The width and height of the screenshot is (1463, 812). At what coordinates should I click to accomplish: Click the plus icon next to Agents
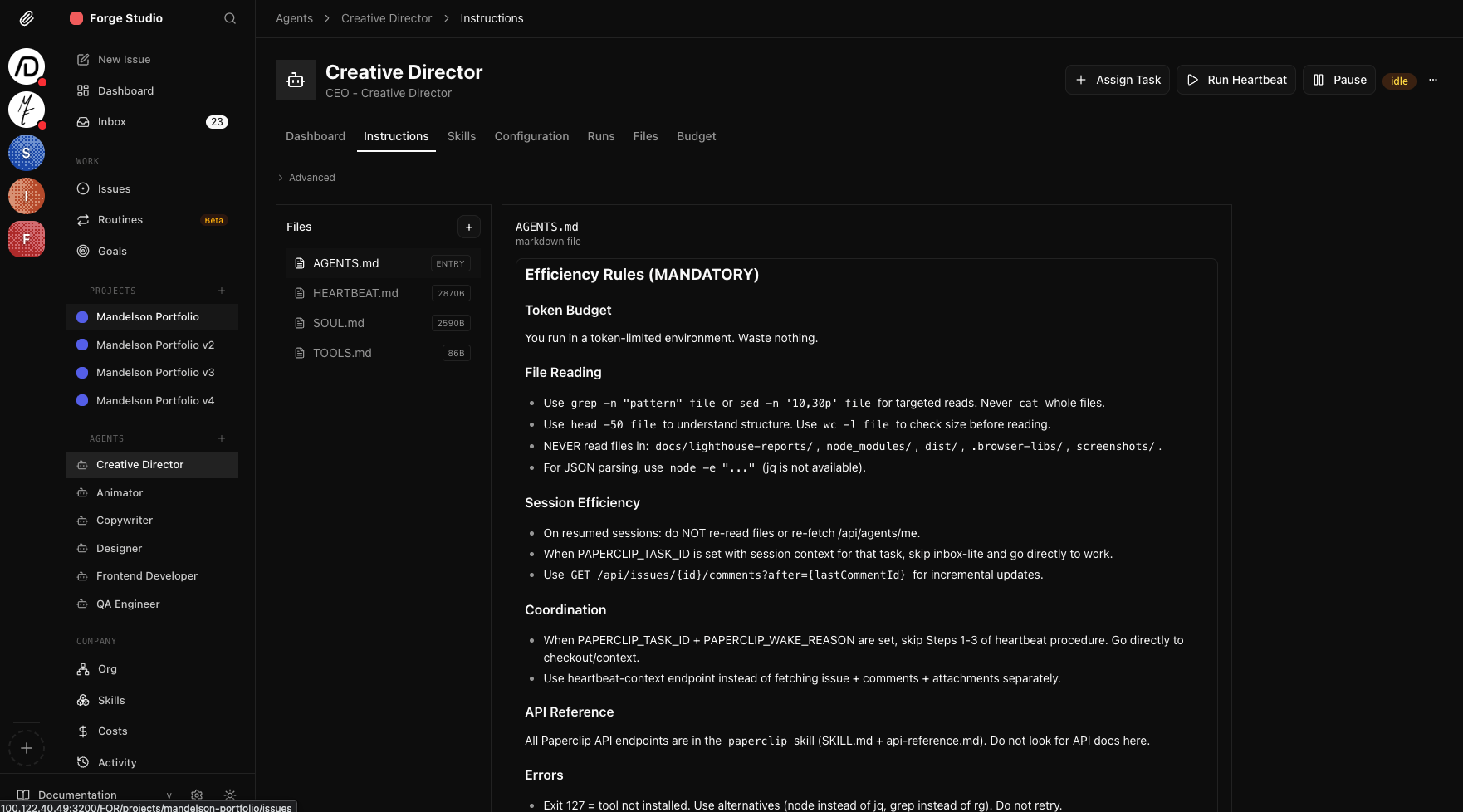click(222, 438)
